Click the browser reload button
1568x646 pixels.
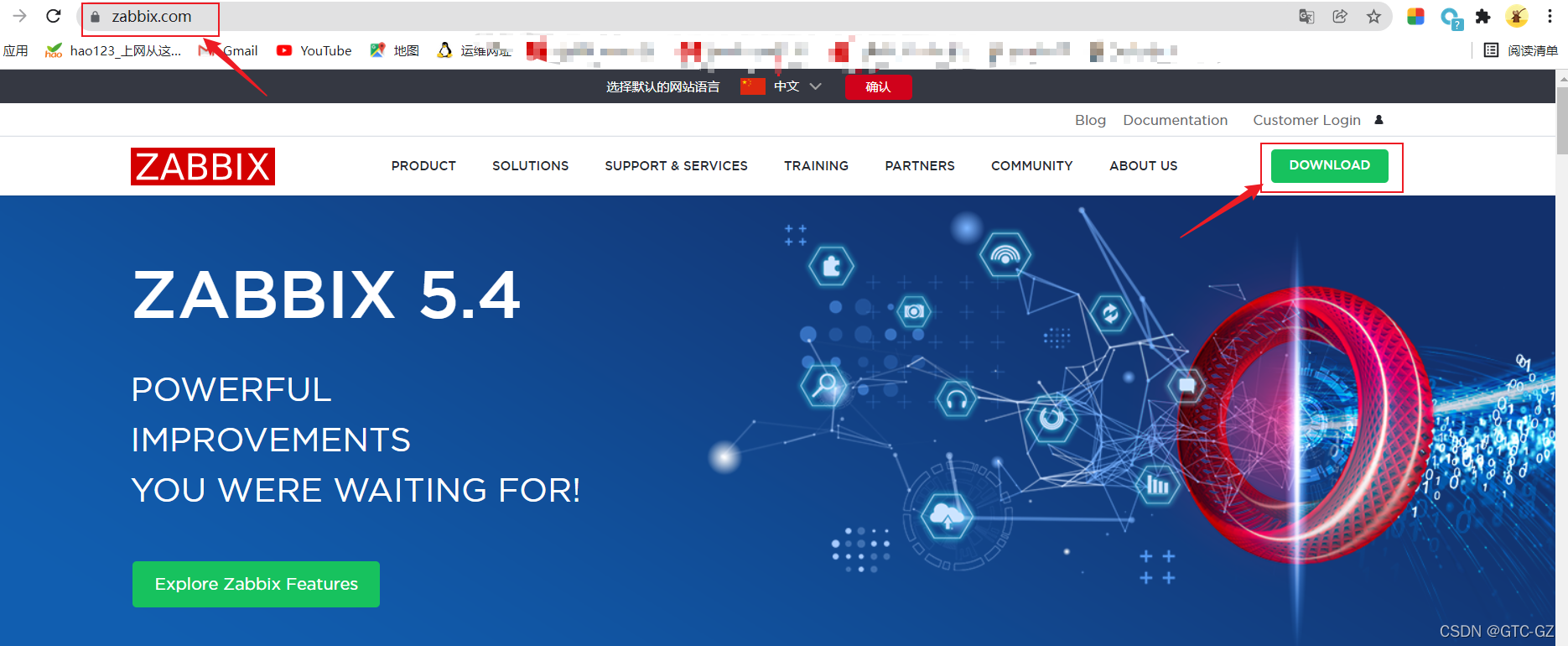pyautogui.click(x=54, y=16)
